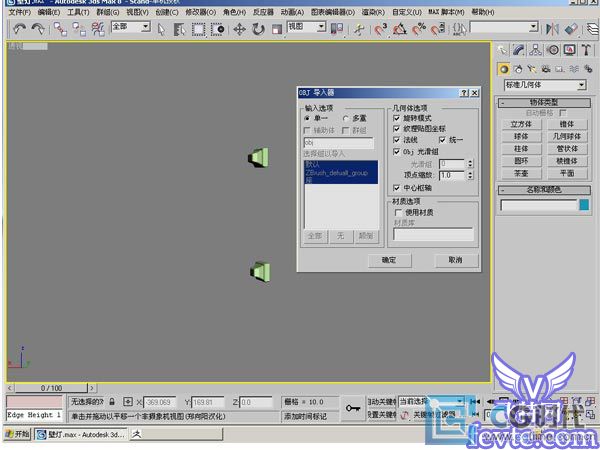Click the Undo arrow icon in toolbar
Screen dimensions: 600x450
point(20,29)
